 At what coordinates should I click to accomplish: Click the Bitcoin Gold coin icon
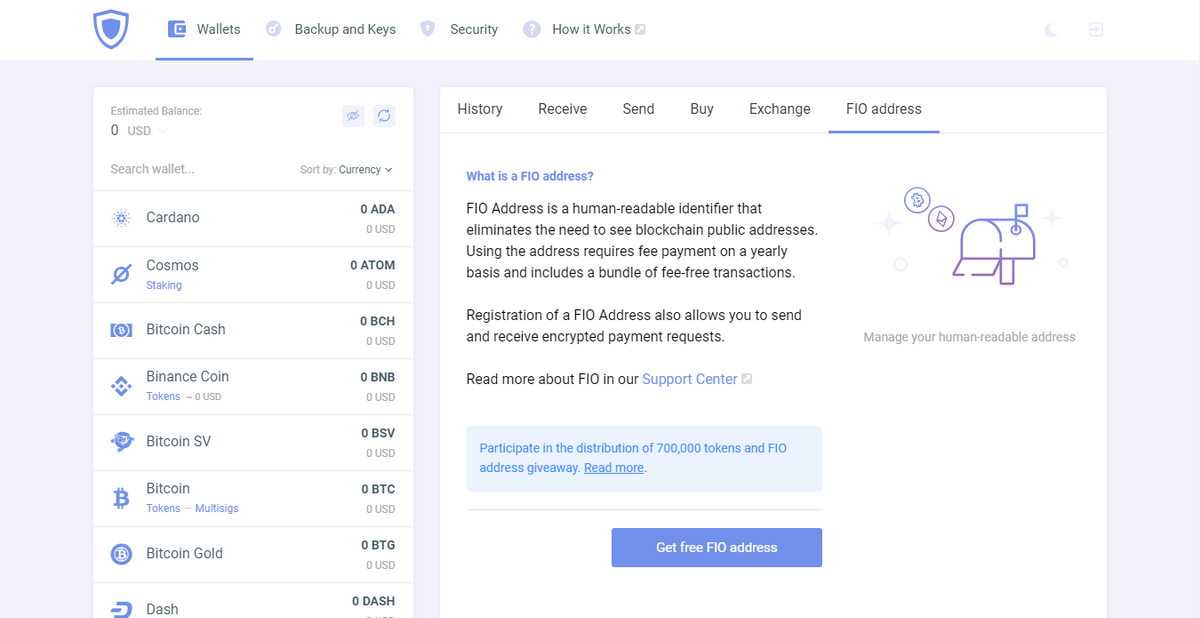(x=121, y=554)
